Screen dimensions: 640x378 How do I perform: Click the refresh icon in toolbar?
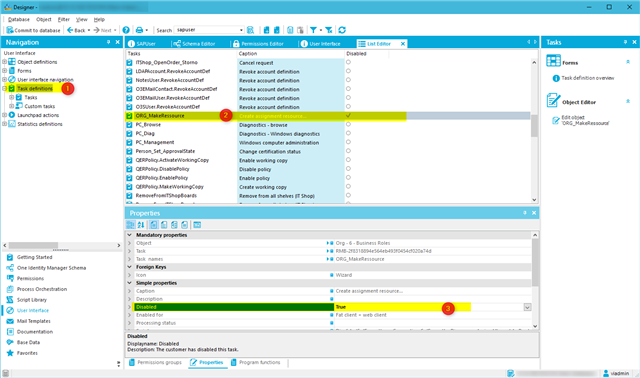342,30
